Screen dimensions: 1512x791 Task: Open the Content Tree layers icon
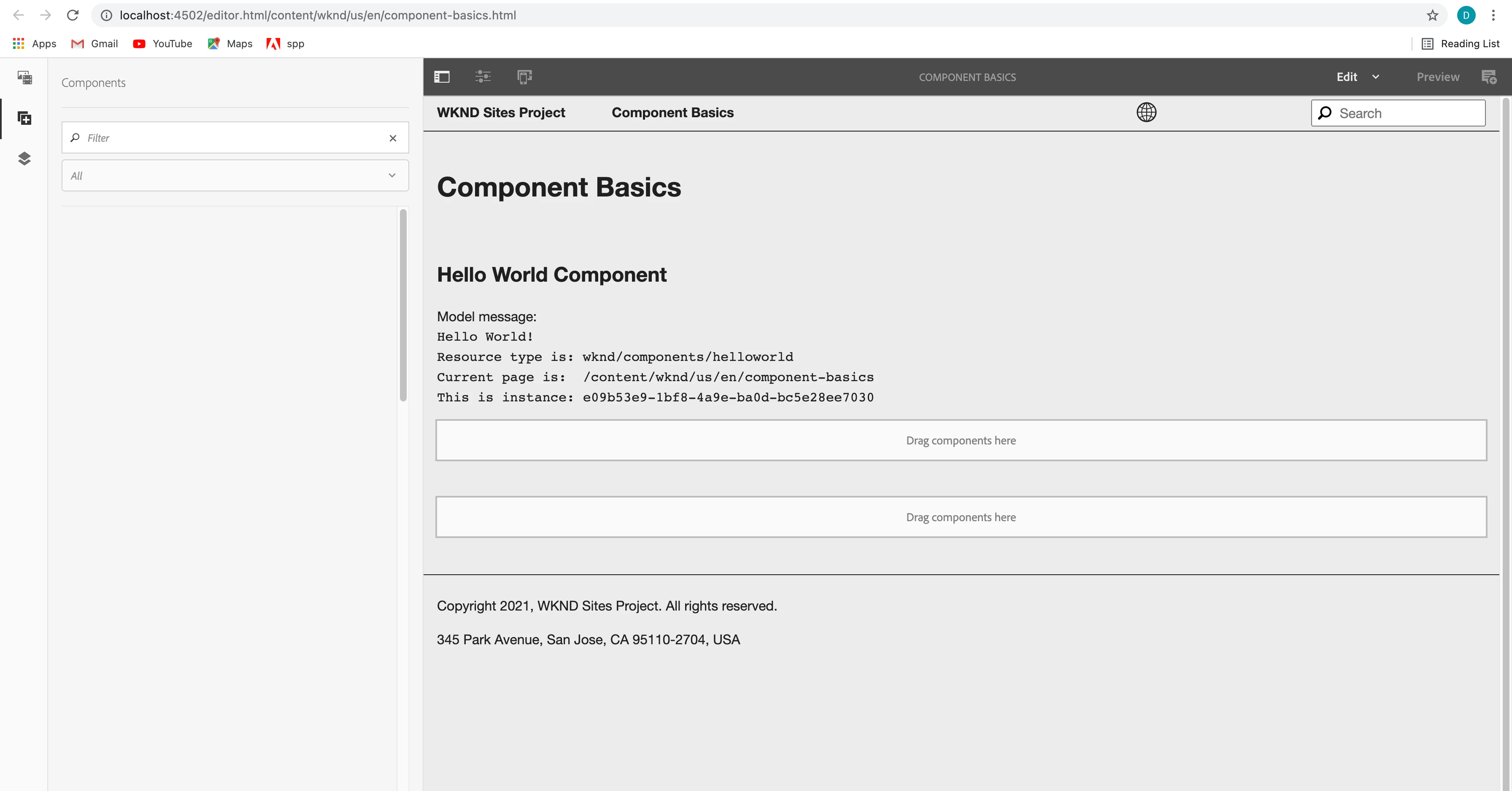[24, 159]
